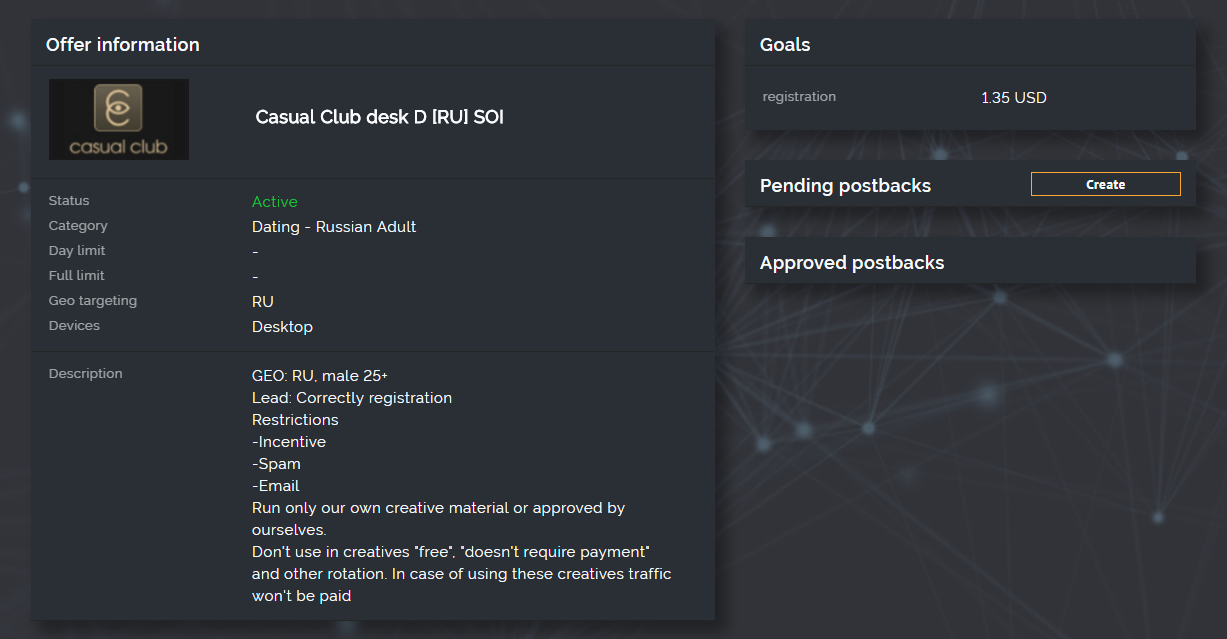Click the -Spam restriction line
Viewport: 1227px width, 639px height.
(276, 464)
